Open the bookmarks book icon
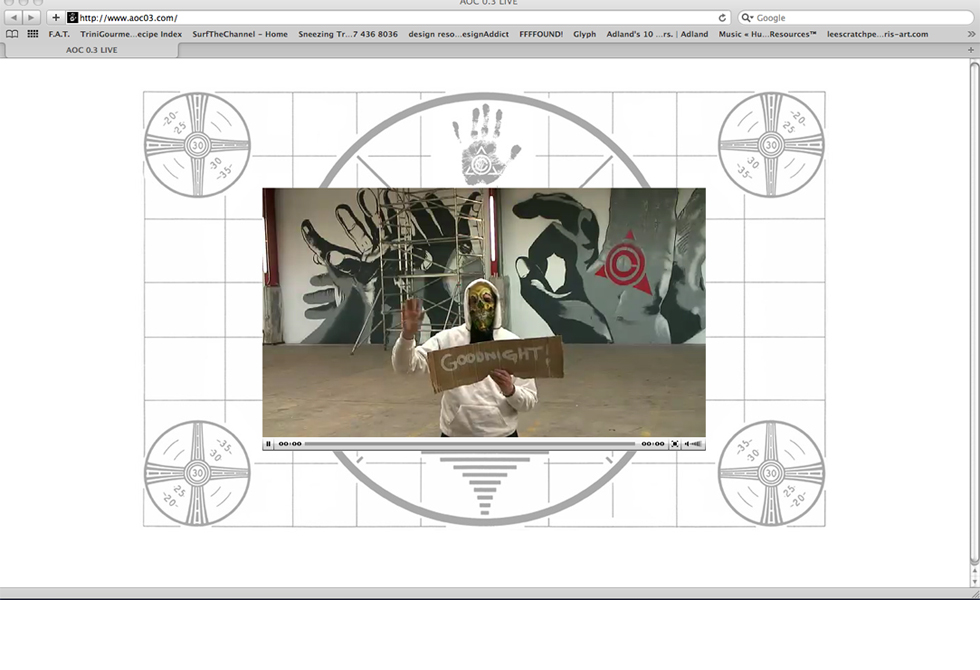980x670 pixels. tap(12, 34)
